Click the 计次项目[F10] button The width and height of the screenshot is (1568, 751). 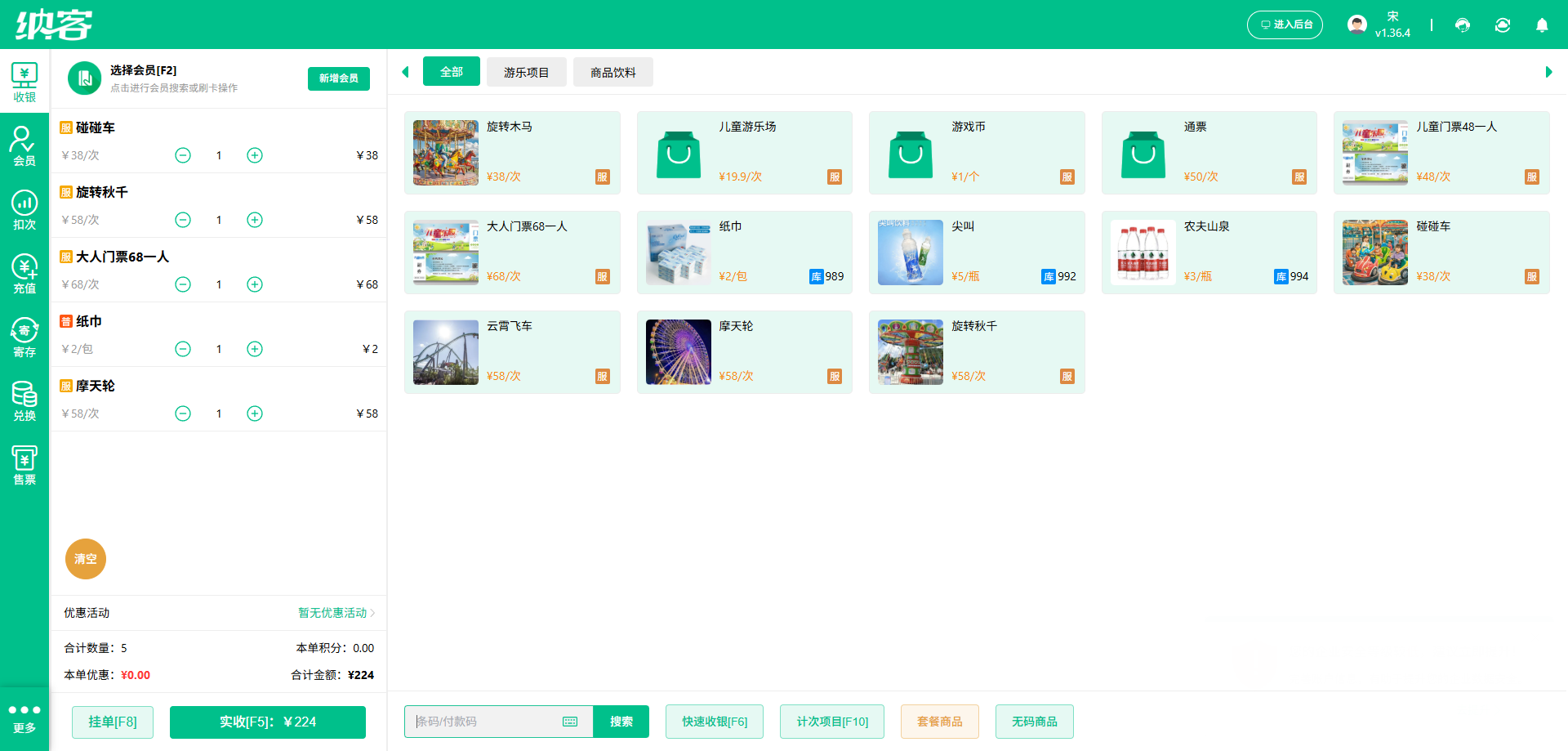pyautogui.click(x=832, y=722)
